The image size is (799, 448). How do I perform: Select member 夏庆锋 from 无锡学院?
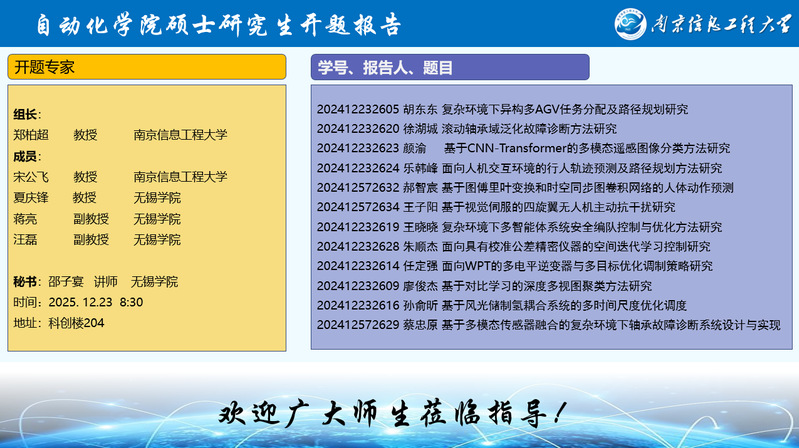(30, 197)
